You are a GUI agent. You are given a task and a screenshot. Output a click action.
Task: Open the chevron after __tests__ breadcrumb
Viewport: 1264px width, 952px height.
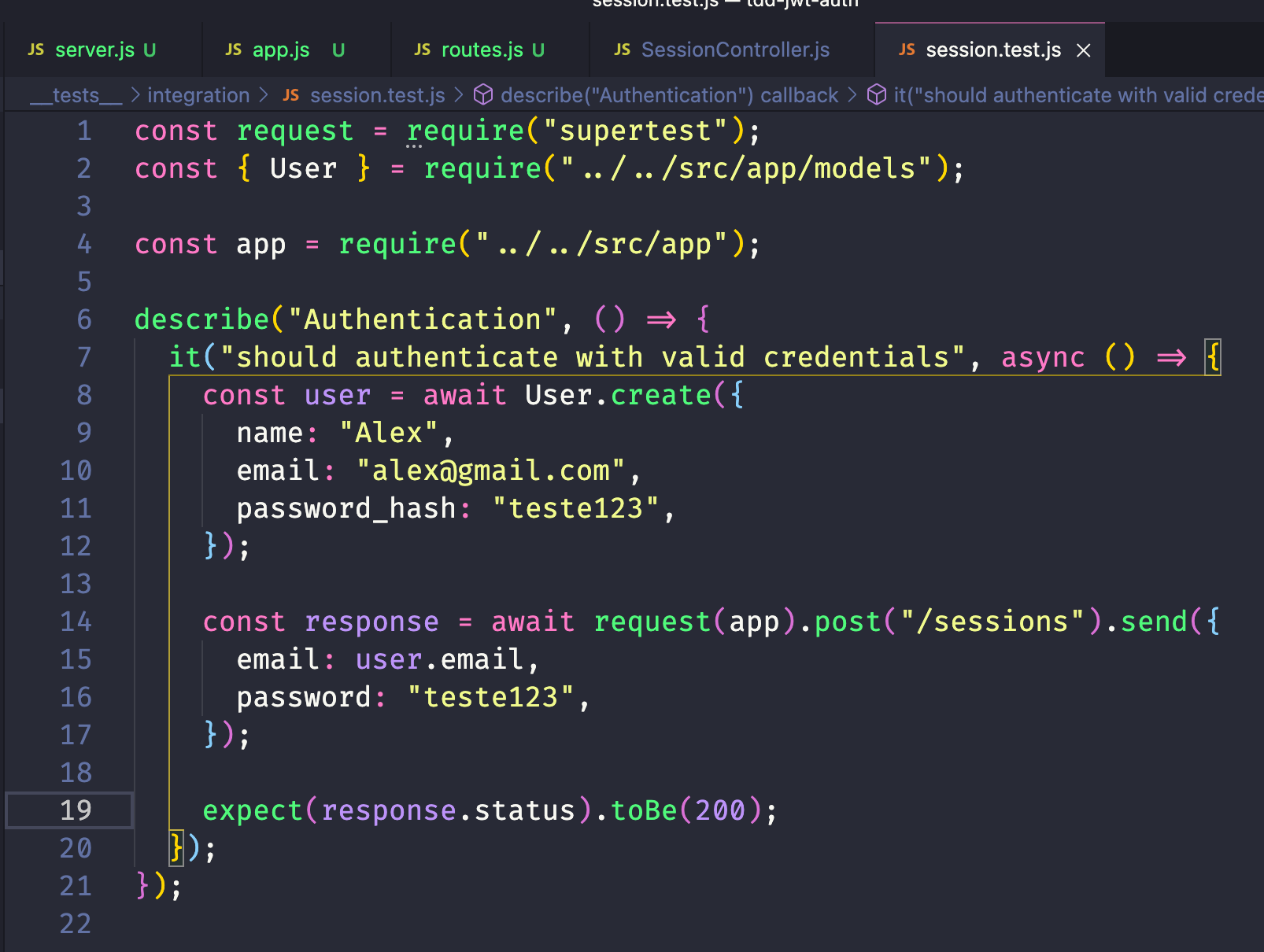point(135,94)
